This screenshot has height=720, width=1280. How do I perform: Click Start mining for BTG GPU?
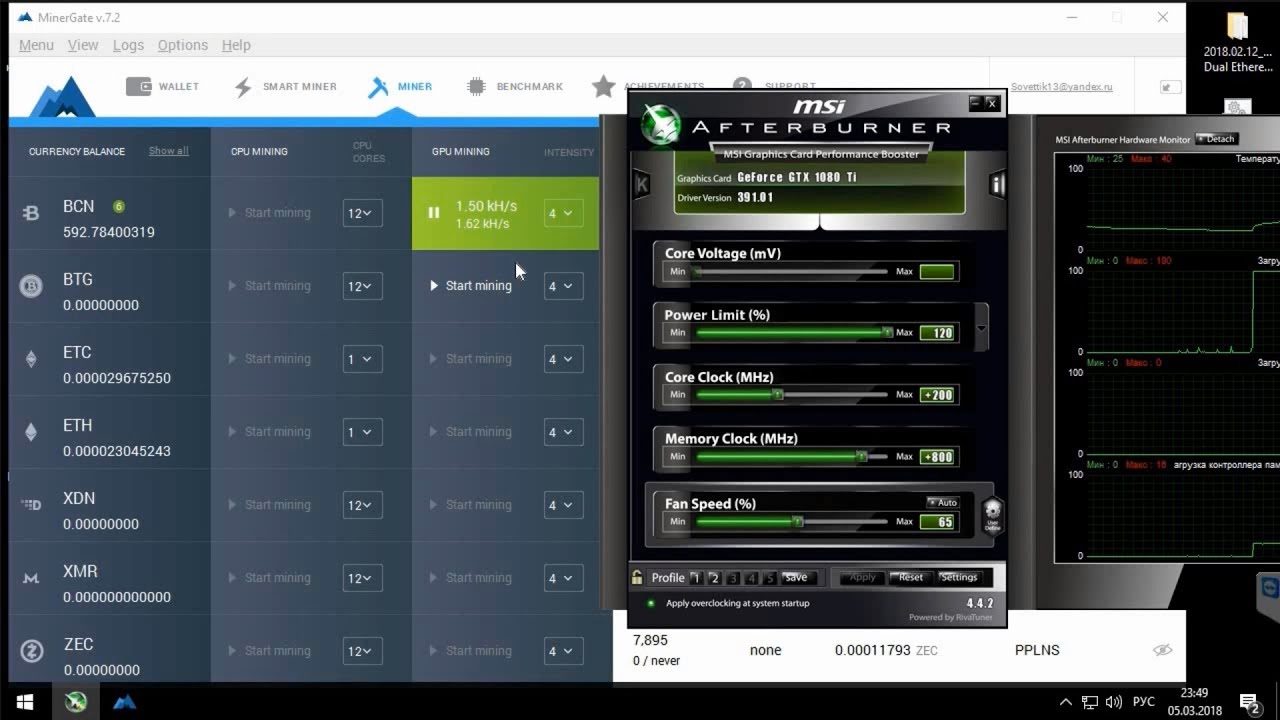471,286
